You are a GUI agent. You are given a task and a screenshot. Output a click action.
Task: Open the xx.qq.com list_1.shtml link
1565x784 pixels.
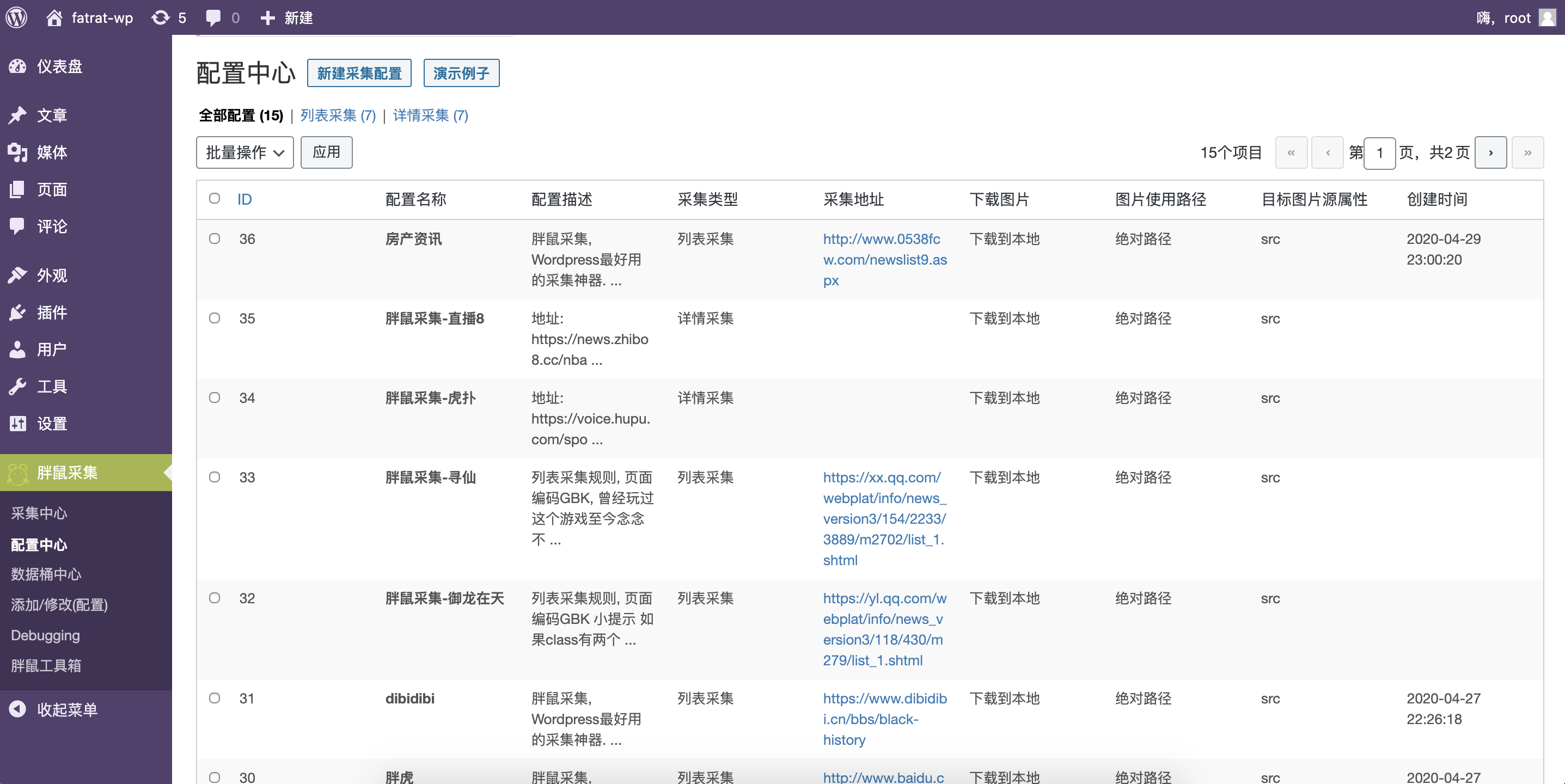click(x=884, y=519)
